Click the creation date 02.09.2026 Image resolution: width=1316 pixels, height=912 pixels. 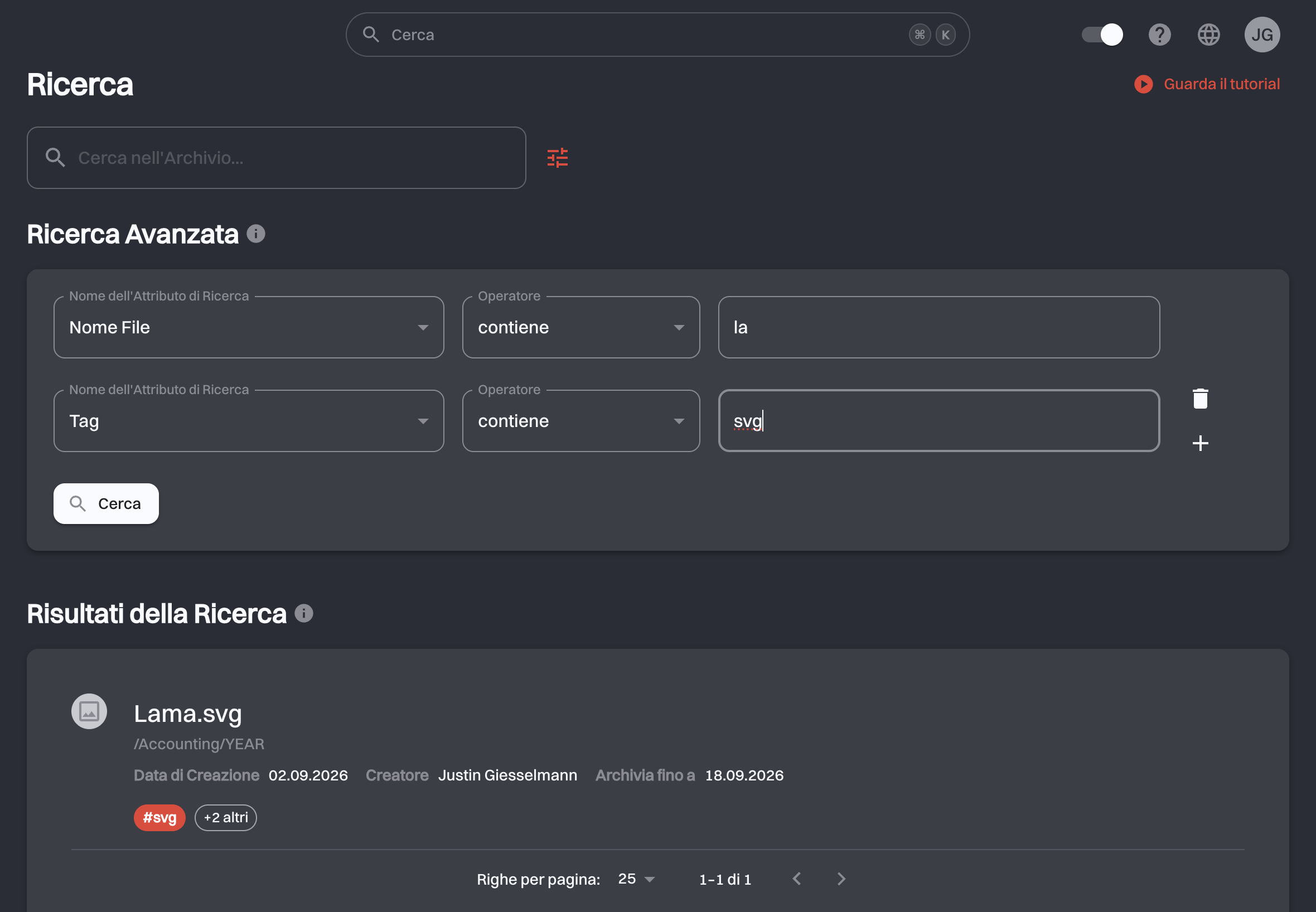coord(308,775)
